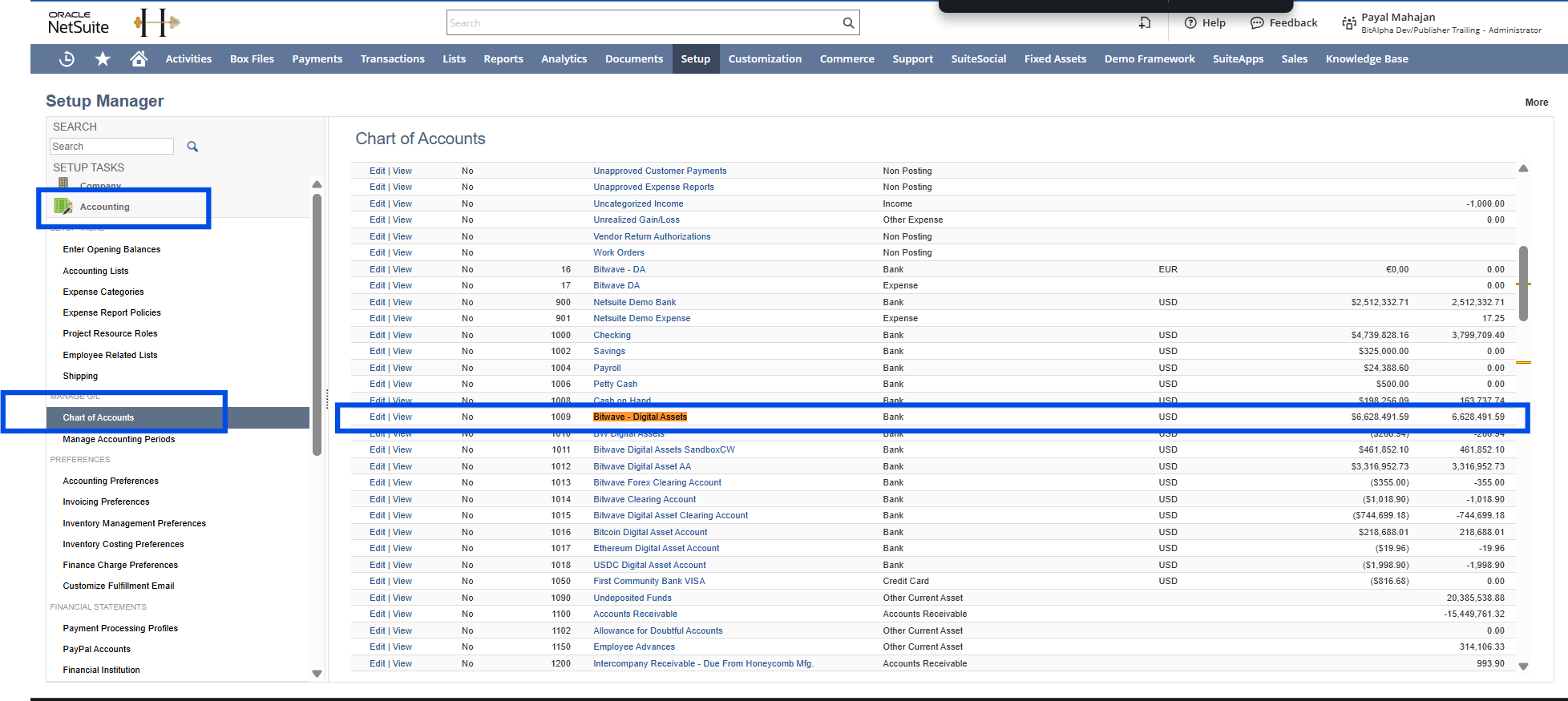This screenshot has width=1568, height=701.
Task: Open USDC Digital Asset Account
Action: coord(649,565)
